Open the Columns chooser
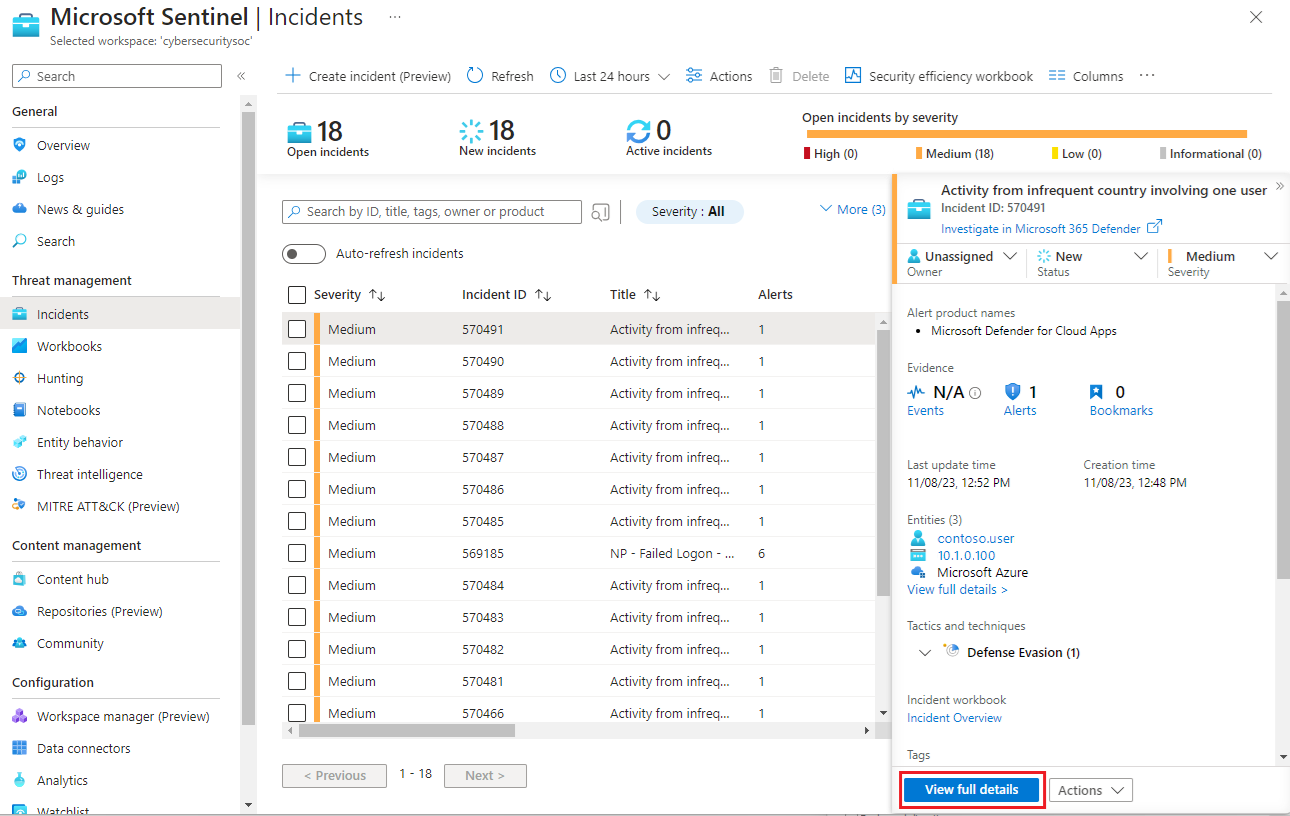Viewport: 1290px width, 816px height. (x=1086, y=76)
